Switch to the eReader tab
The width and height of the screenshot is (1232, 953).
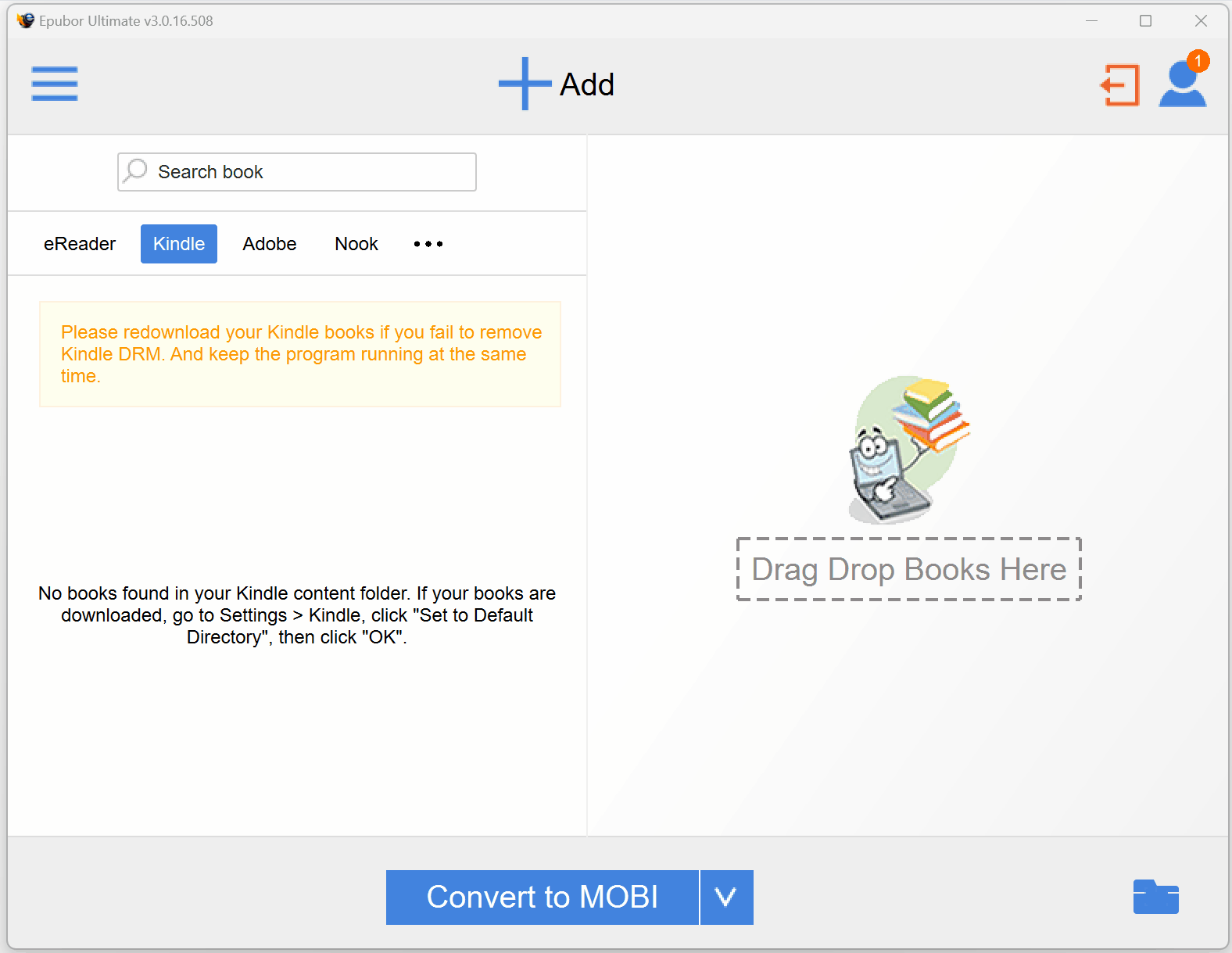tap(80, 244)
